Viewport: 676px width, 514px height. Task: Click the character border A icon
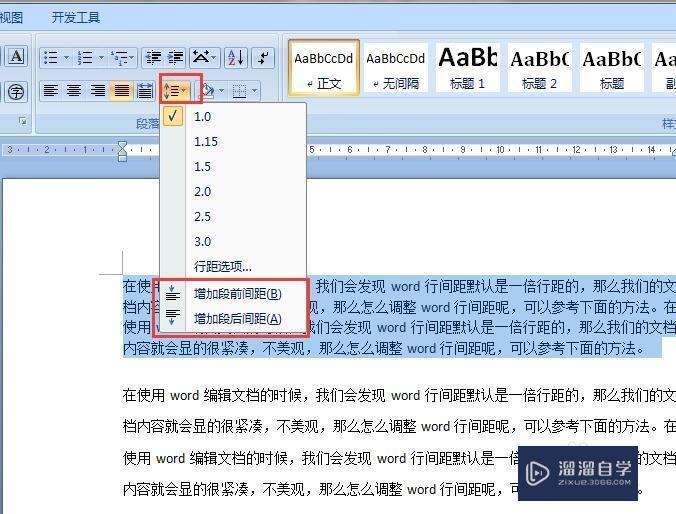coord(16,56)
